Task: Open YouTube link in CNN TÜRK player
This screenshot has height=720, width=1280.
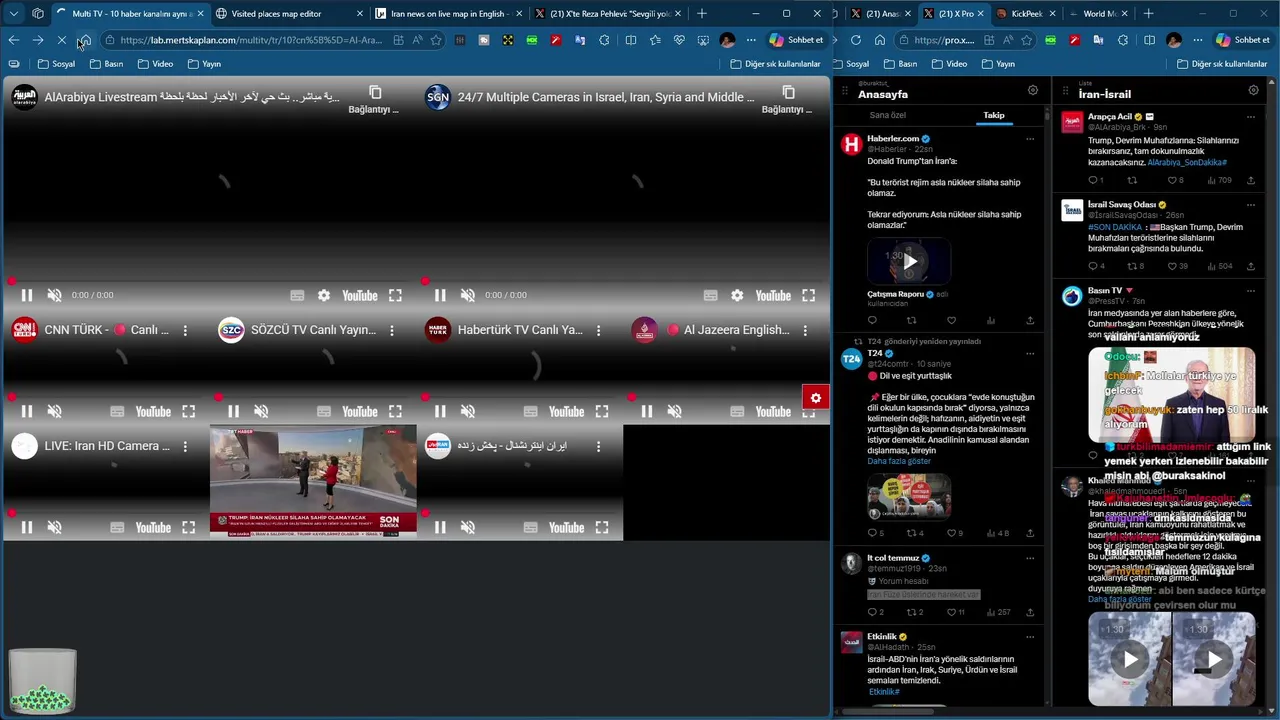Action: pyautogui.click(x=153, y=411)
